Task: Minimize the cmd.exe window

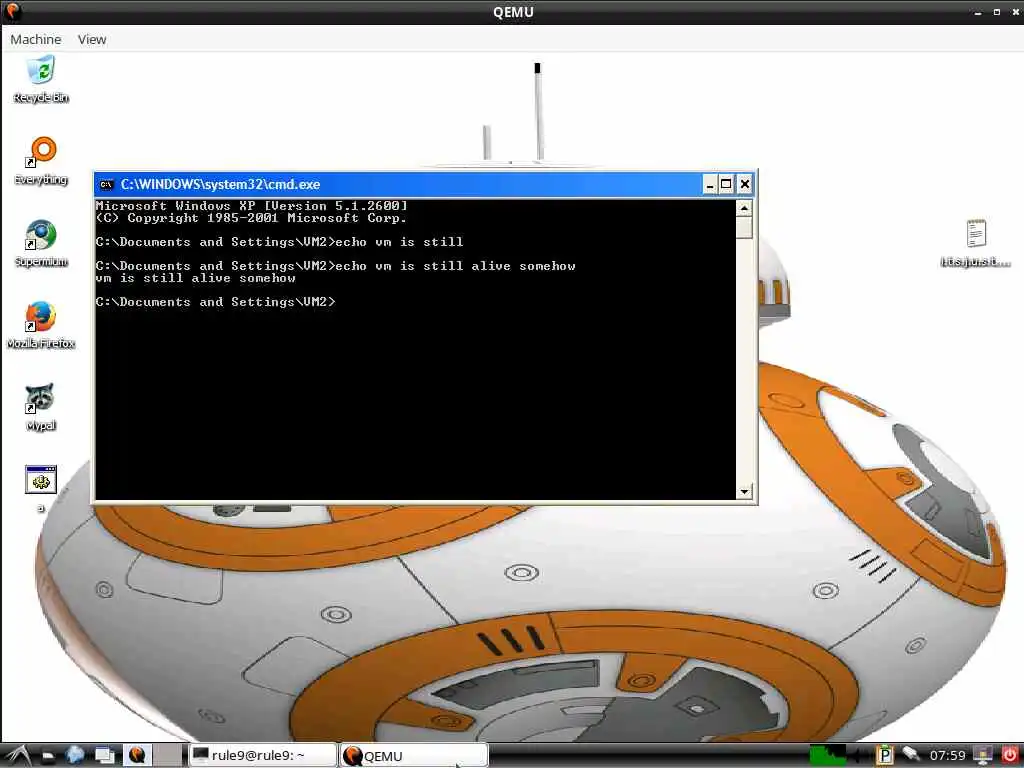Action: (710, 185)
